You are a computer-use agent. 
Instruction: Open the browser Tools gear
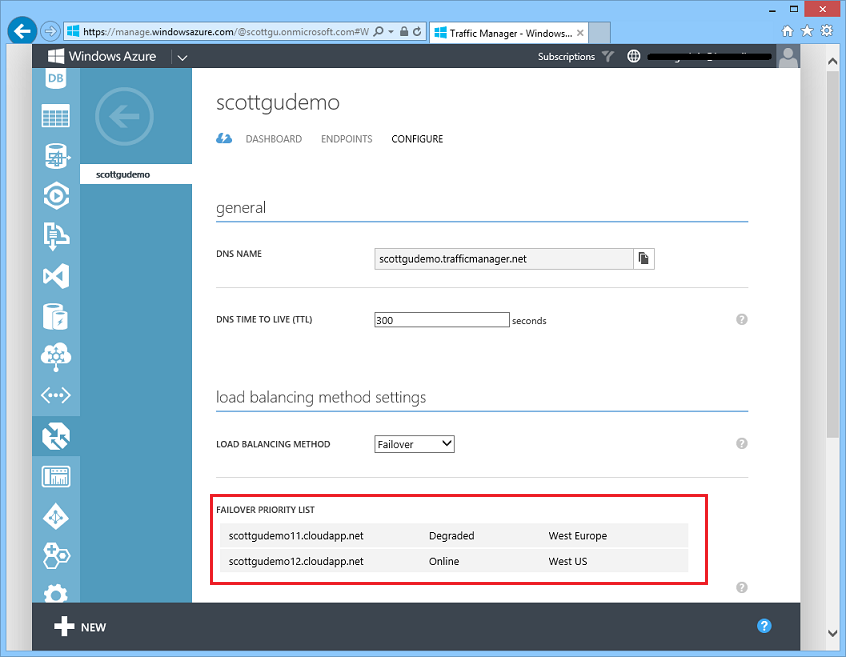[x=827, y=31]
